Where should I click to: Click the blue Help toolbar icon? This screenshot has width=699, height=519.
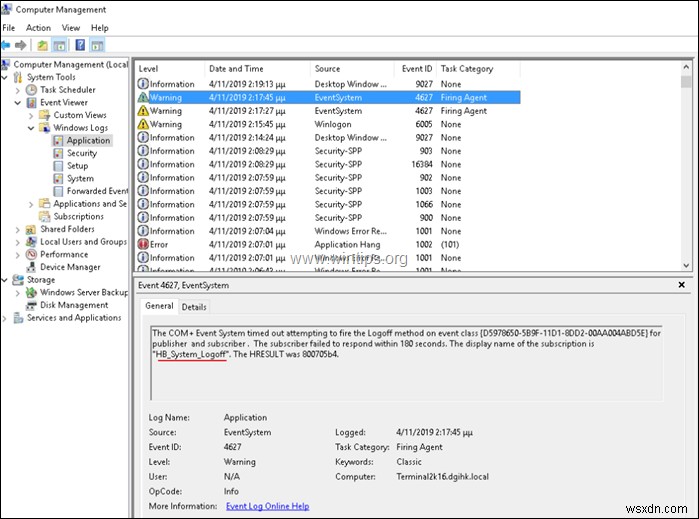(80, 45)
